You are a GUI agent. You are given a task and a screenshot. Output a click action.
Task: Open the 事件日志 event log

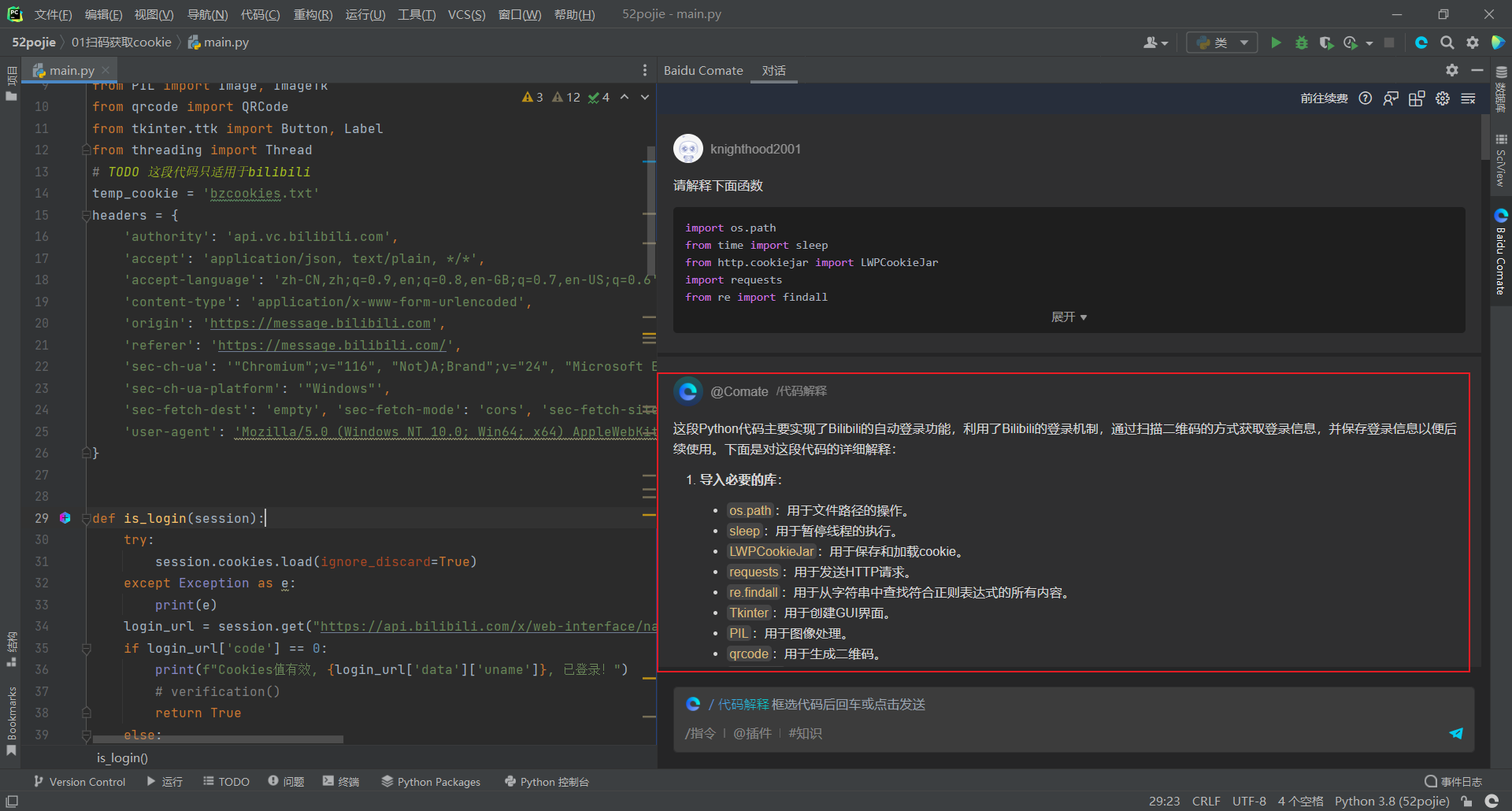pyautogui.click(x=1453, y=781)
